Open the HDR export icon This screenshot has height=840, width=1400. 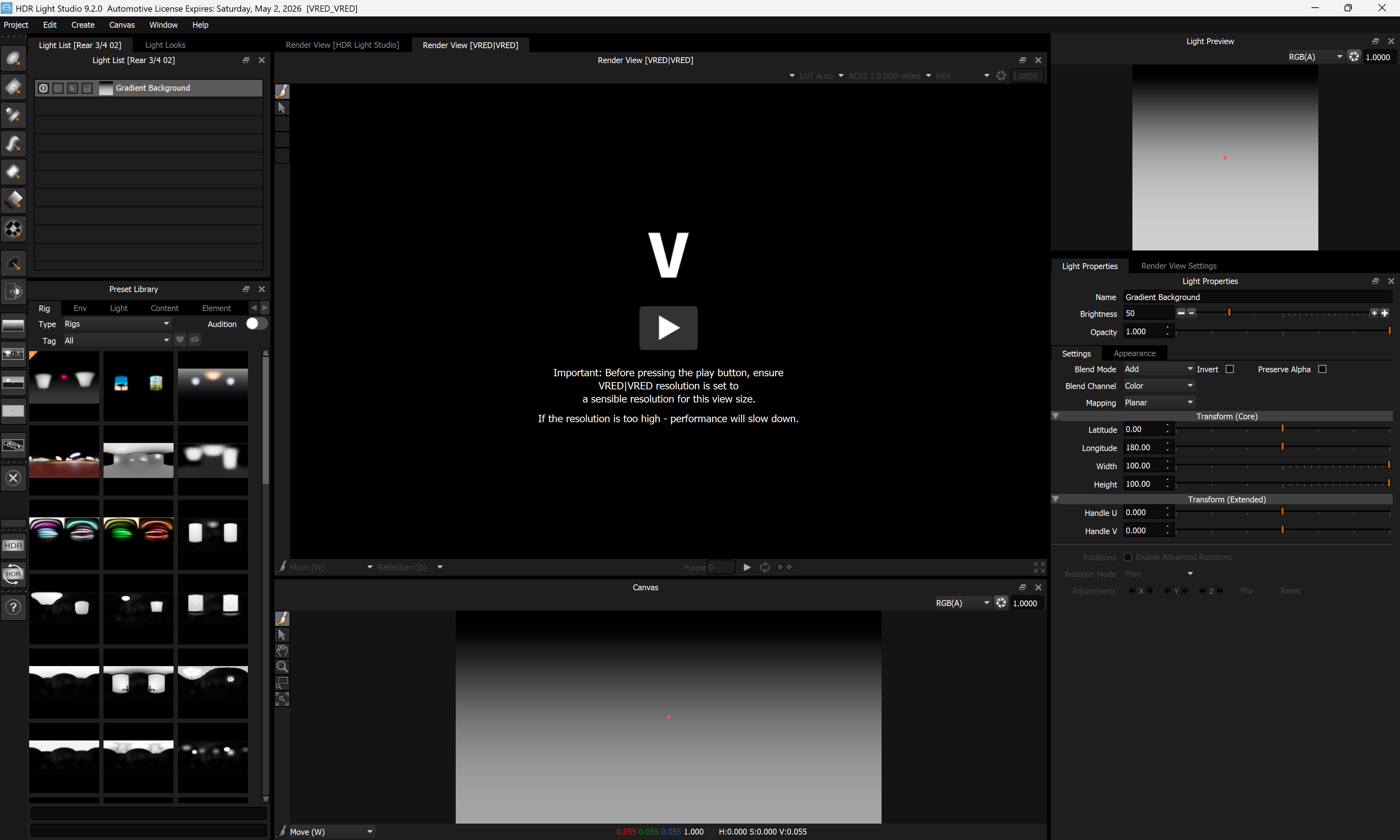click(13, 545)
